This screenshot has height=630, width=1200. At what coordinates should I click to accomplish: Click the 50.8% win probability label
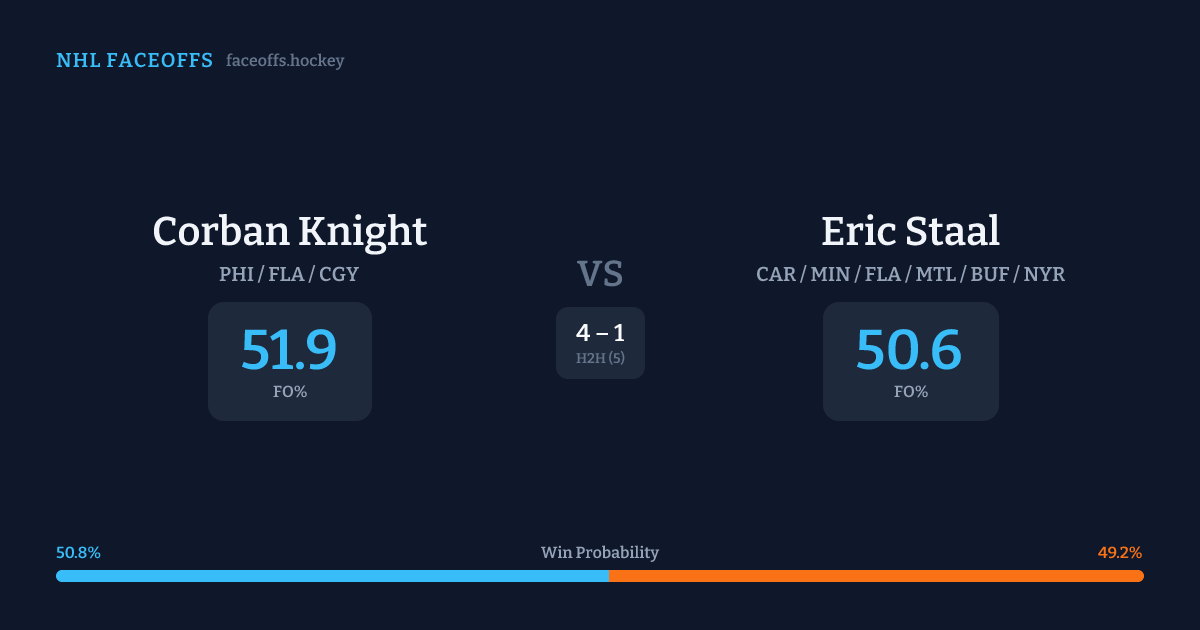[x=78, y=553]
